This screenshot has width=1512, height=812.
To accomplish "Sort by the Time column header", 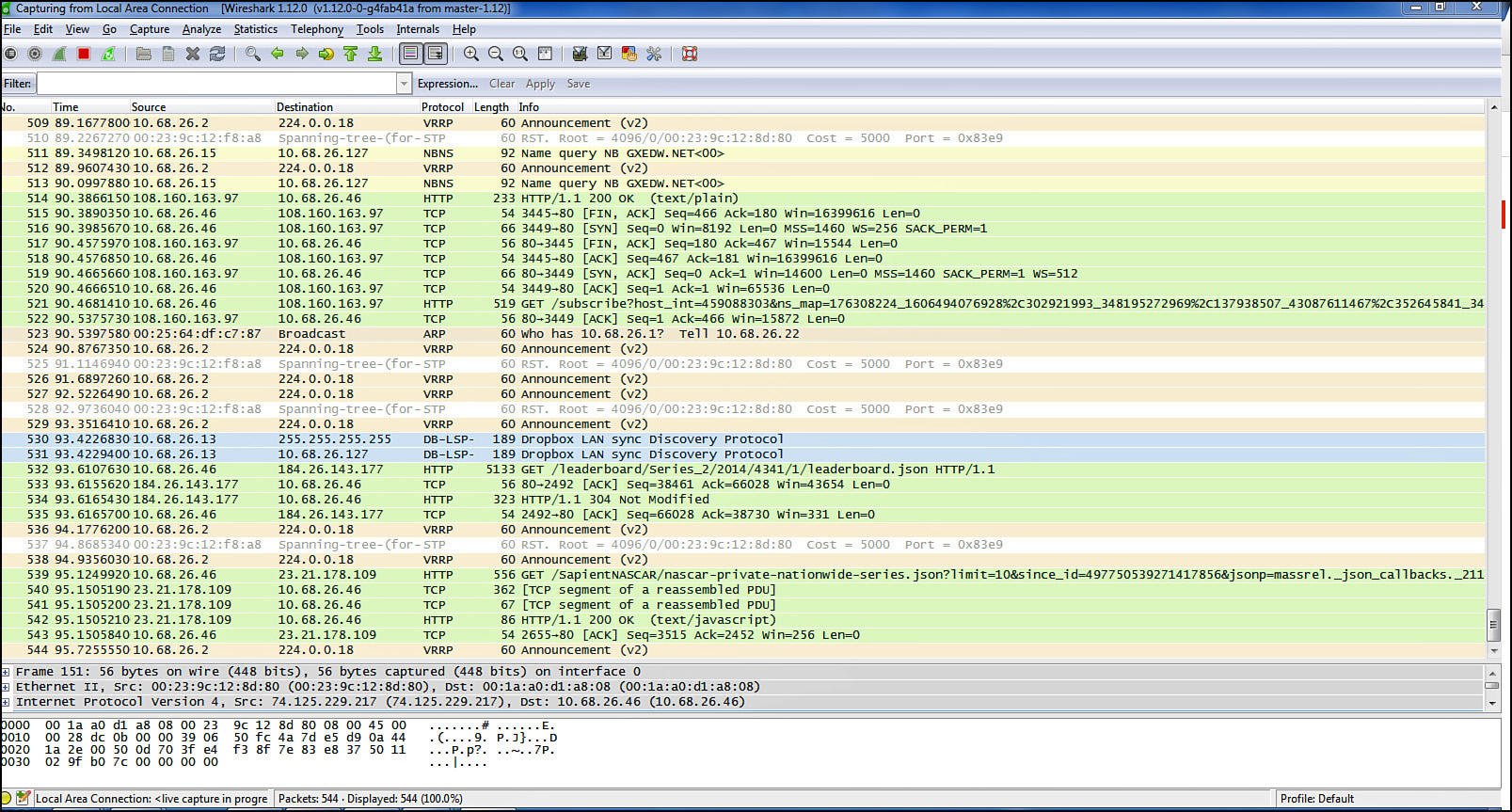I will [x=89, y=107].
